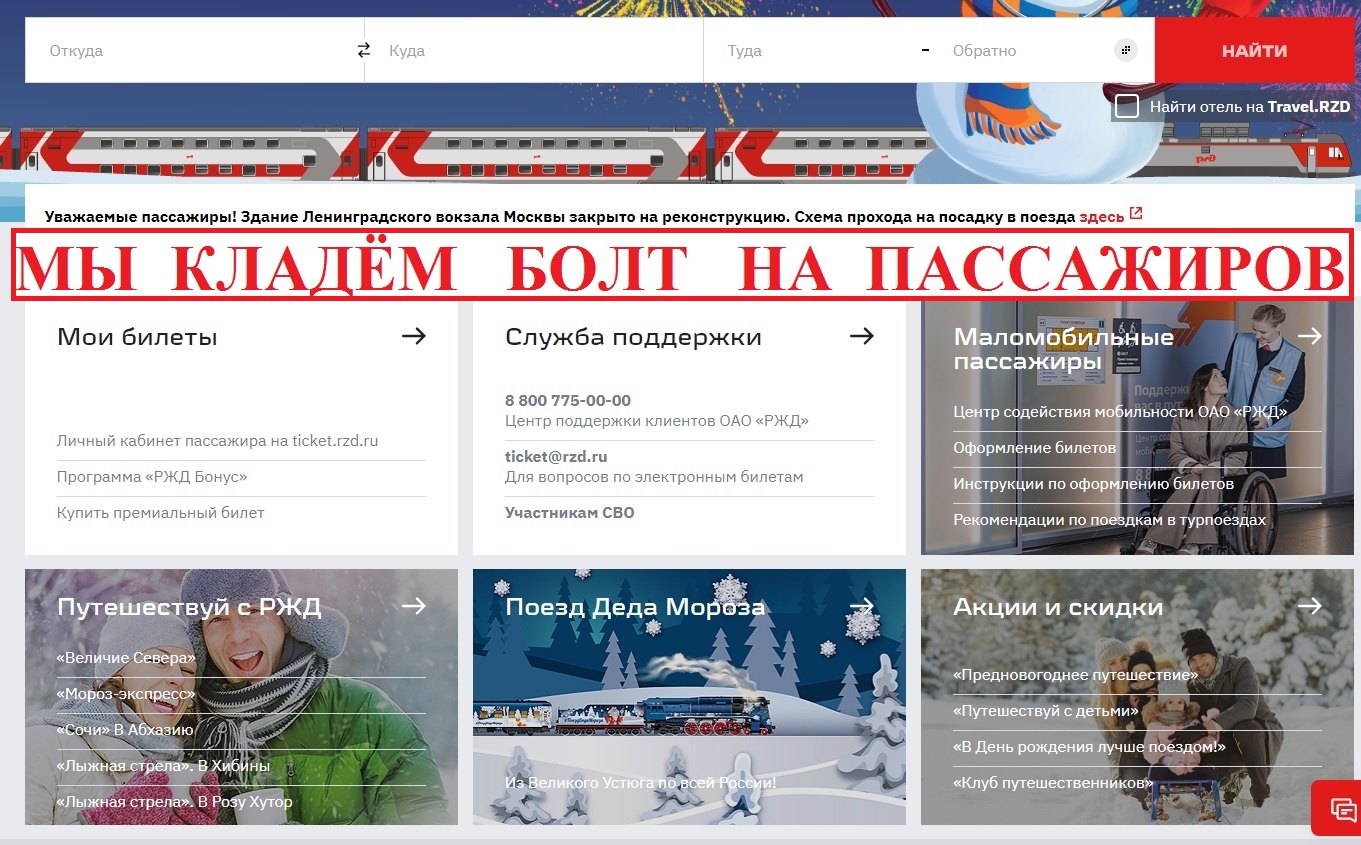Image resolution: width=1361 pixels, height=845 pixels.
Task: Click the external-link icon after «здесь»
Action: [x=1136, y=213]
